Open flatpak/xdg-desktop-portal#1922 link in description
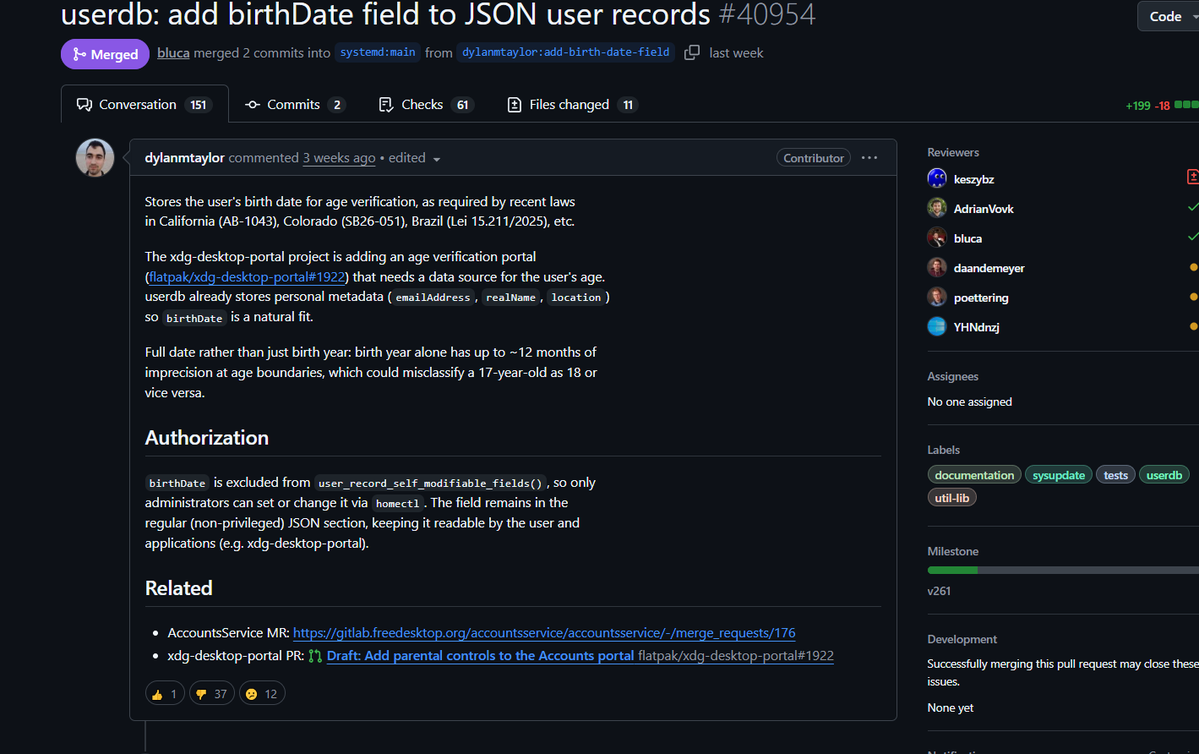This screenshot has height=754, width=1199. [247, 277]
